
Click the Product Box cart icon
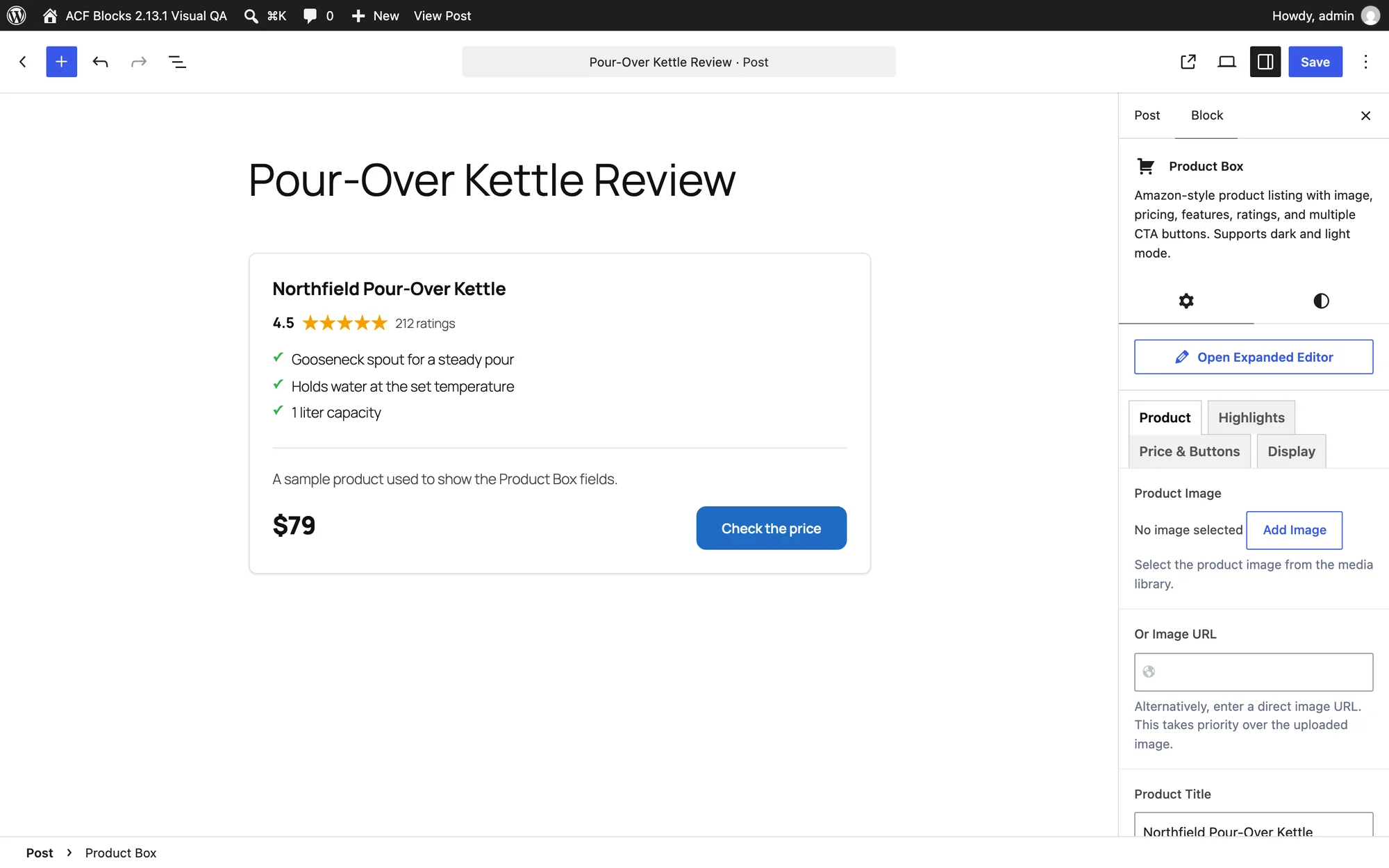[x=1145, y=166]
